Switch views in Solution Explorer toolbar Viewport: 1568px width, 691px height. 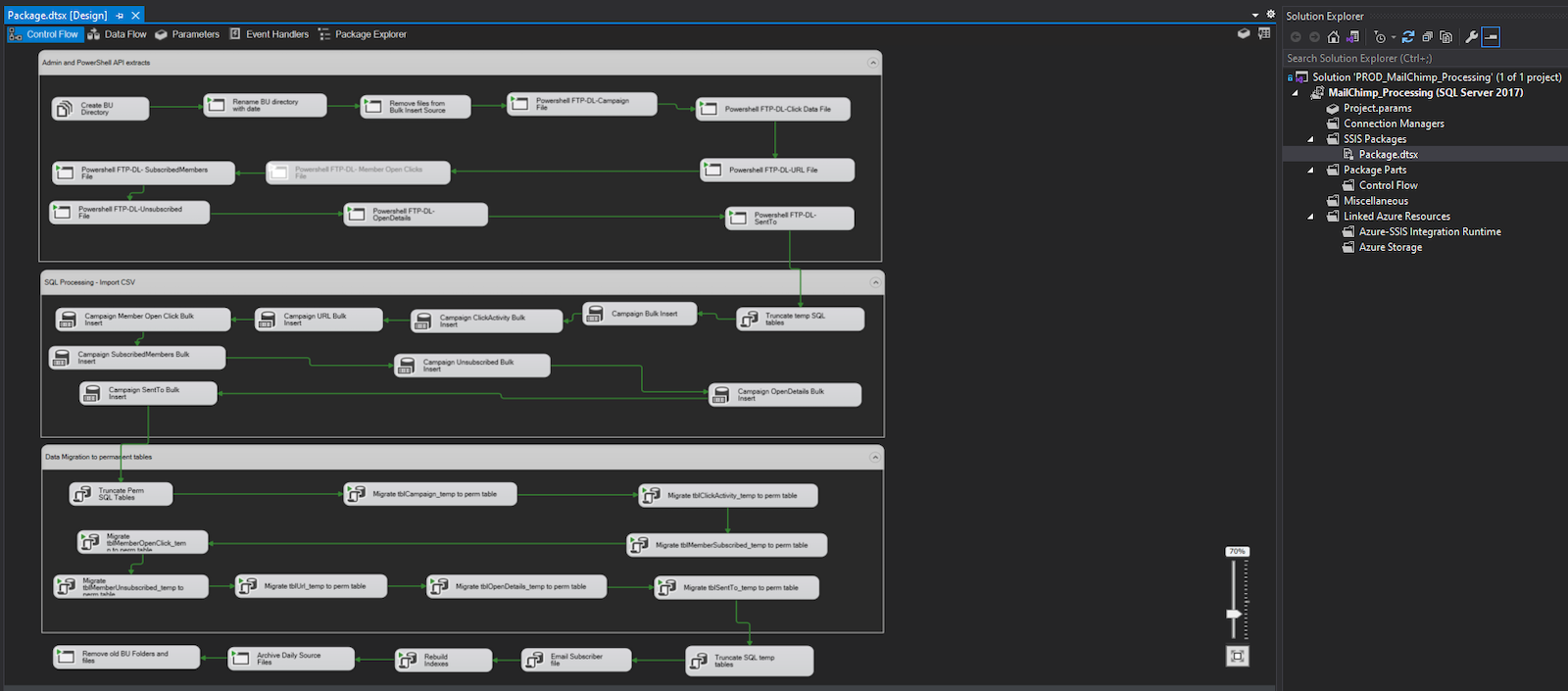click(x=1352, y=37)
